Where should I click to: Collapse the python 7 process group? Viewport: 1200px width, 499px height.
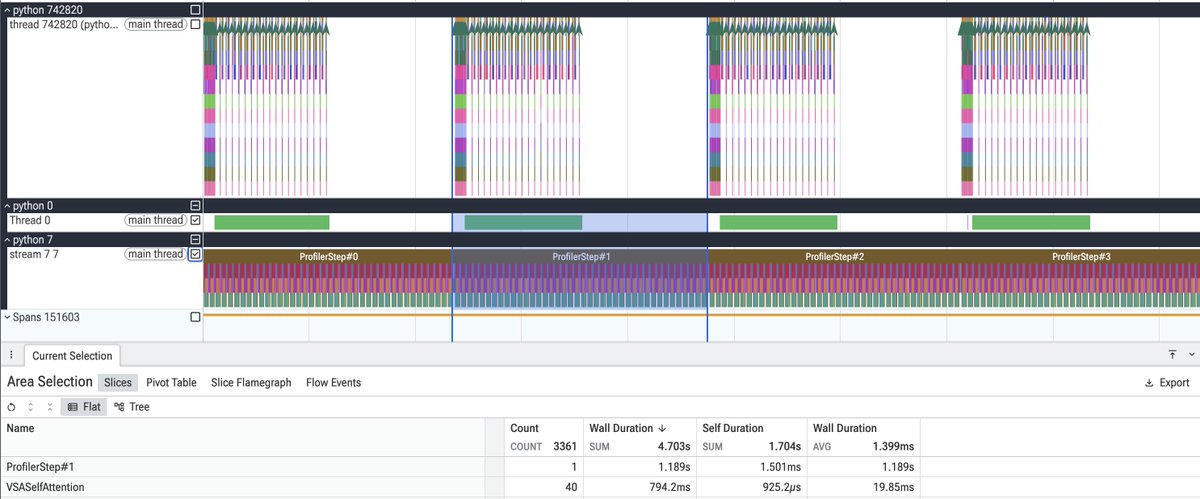coord(7,240)
